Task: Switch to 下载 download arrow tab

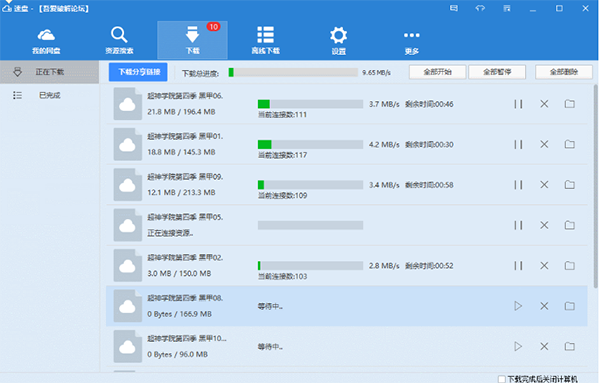Action: [x=192, y=40]
